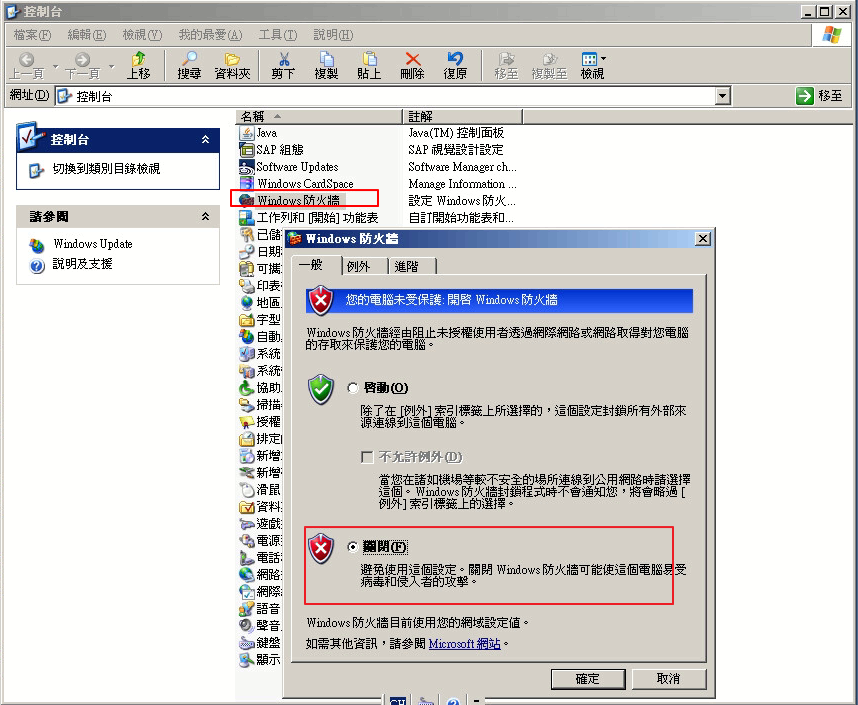Switch to the 一般 tab
The height and width of the screenshot is (705, 858).
point(316,265)
